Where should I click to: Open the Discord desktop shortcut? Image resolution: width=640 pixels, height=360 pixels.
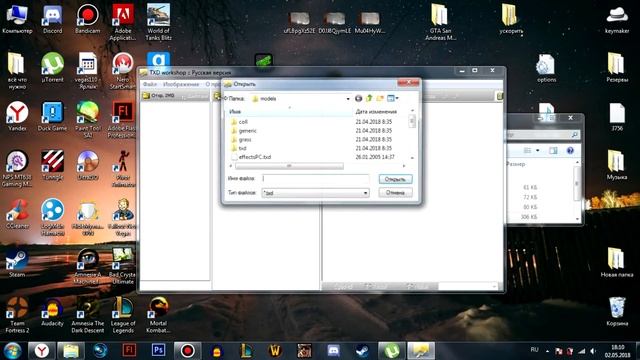(x=52, y=19)
